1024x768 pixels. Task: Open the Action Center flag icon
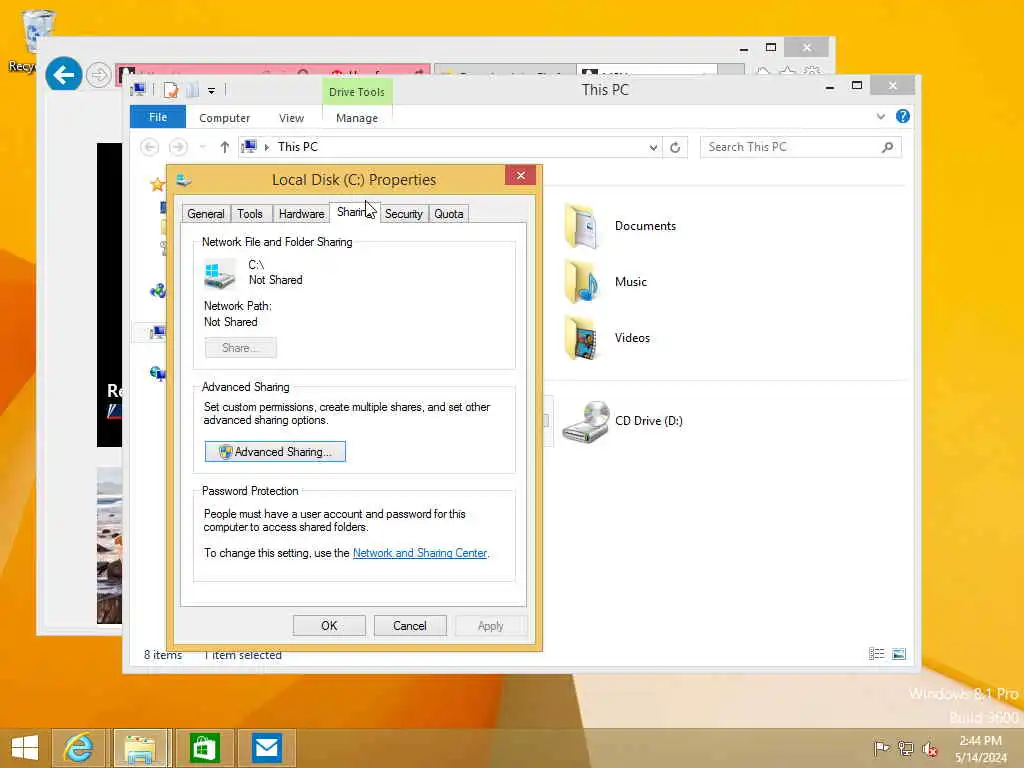882,748
